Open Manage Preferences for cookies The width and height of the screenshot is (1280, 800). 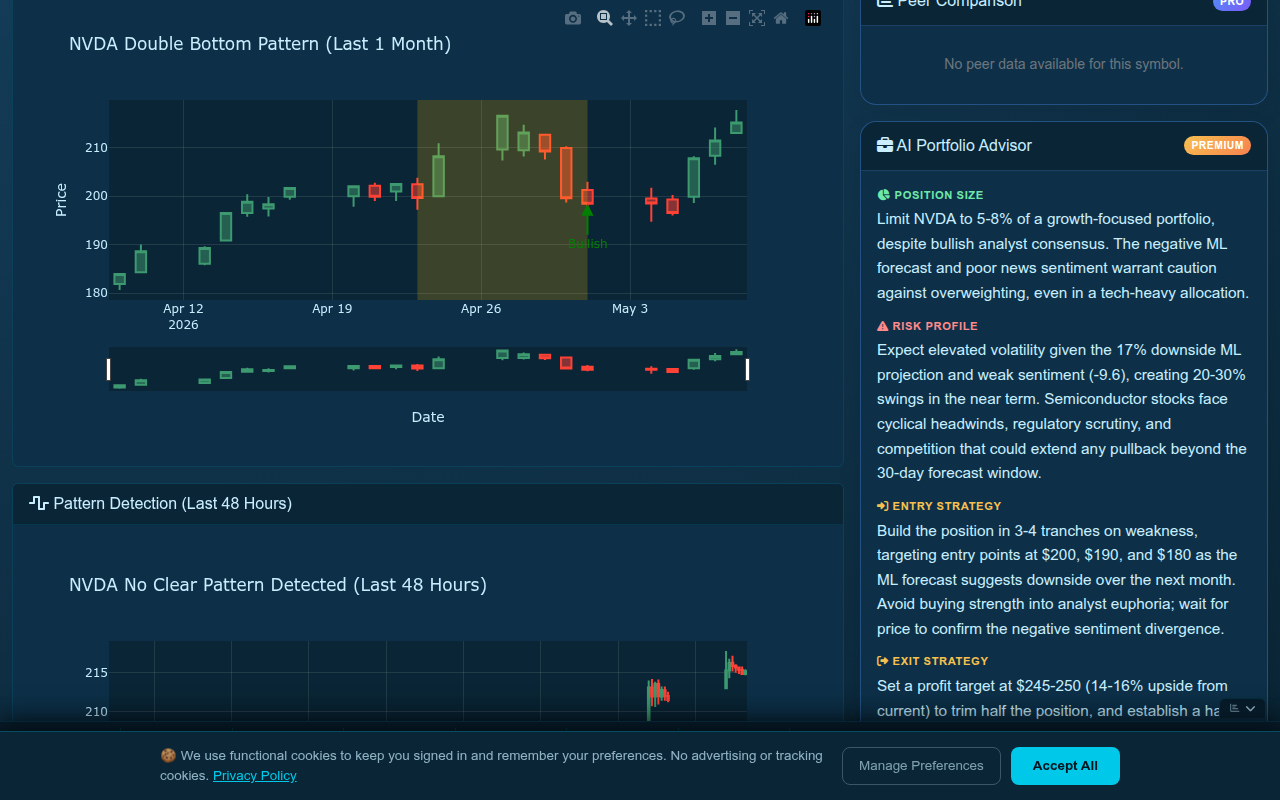(921, 766)
